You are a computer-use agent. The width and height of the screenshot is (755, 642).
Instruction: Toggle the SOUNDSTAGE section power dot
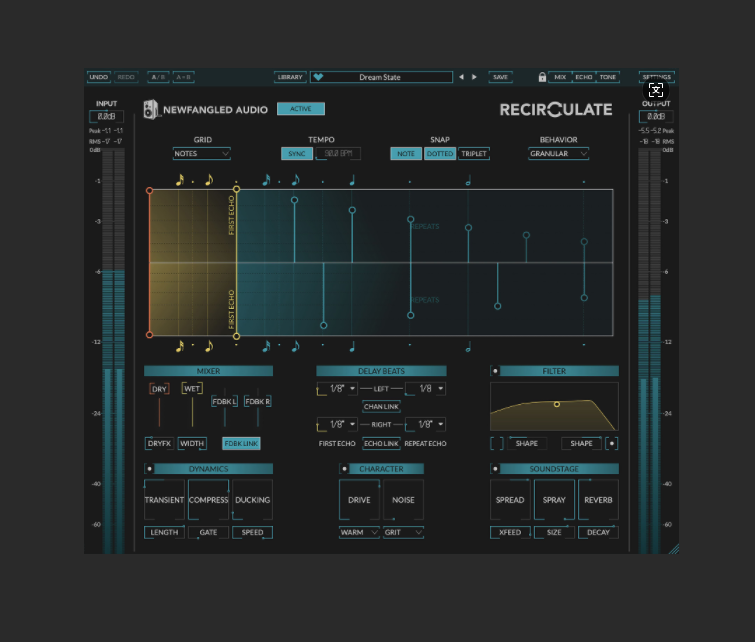(495, 469)
